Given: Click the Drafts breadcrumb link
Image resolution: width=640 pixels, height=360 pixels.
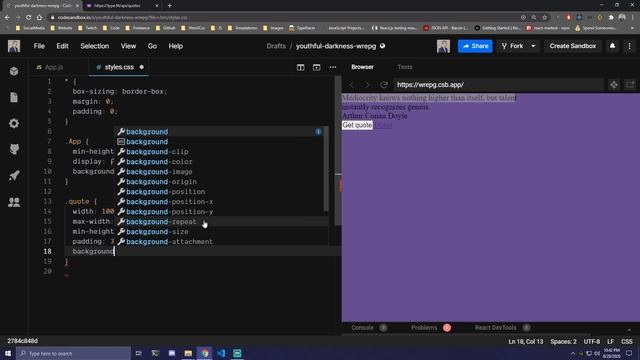Looking at the screenshot, I should pyautogui.click(x=276, y=46).
